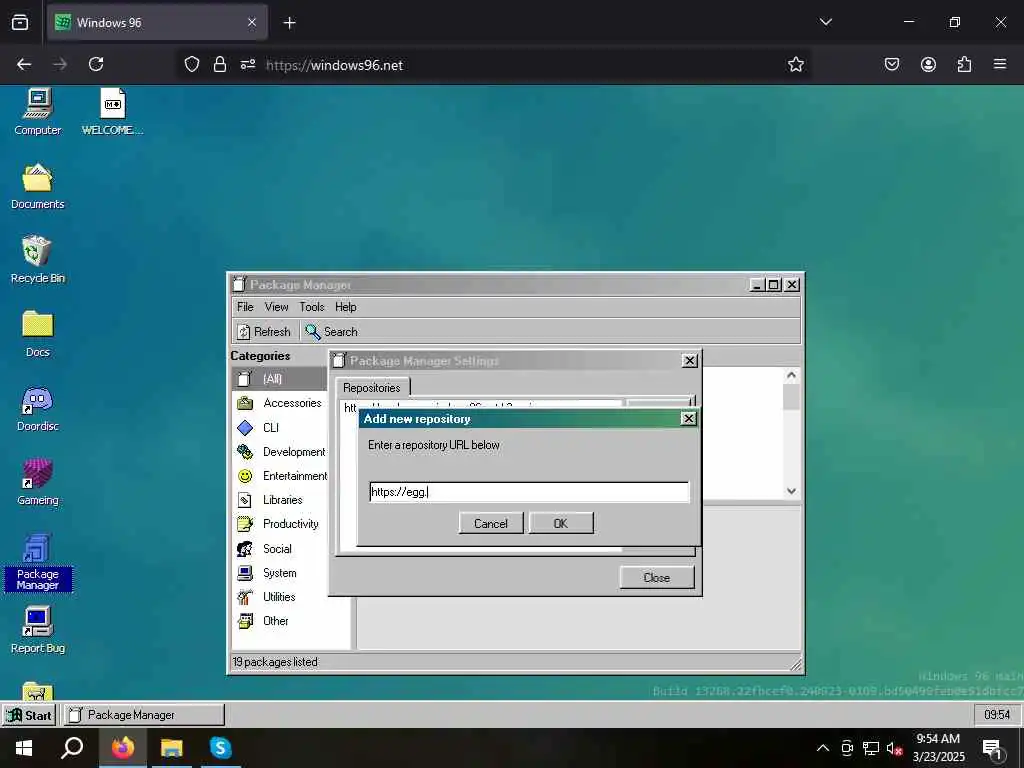
Task: Click the address bar URL
Action: (x=334, y=65)
